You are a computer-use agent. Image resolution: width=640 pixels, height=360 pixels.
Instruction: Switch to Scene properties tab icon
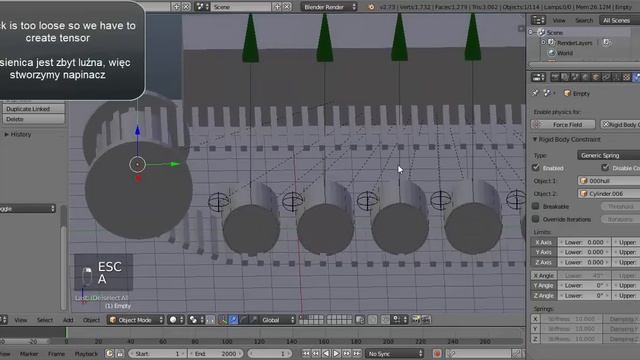point(575,77)
